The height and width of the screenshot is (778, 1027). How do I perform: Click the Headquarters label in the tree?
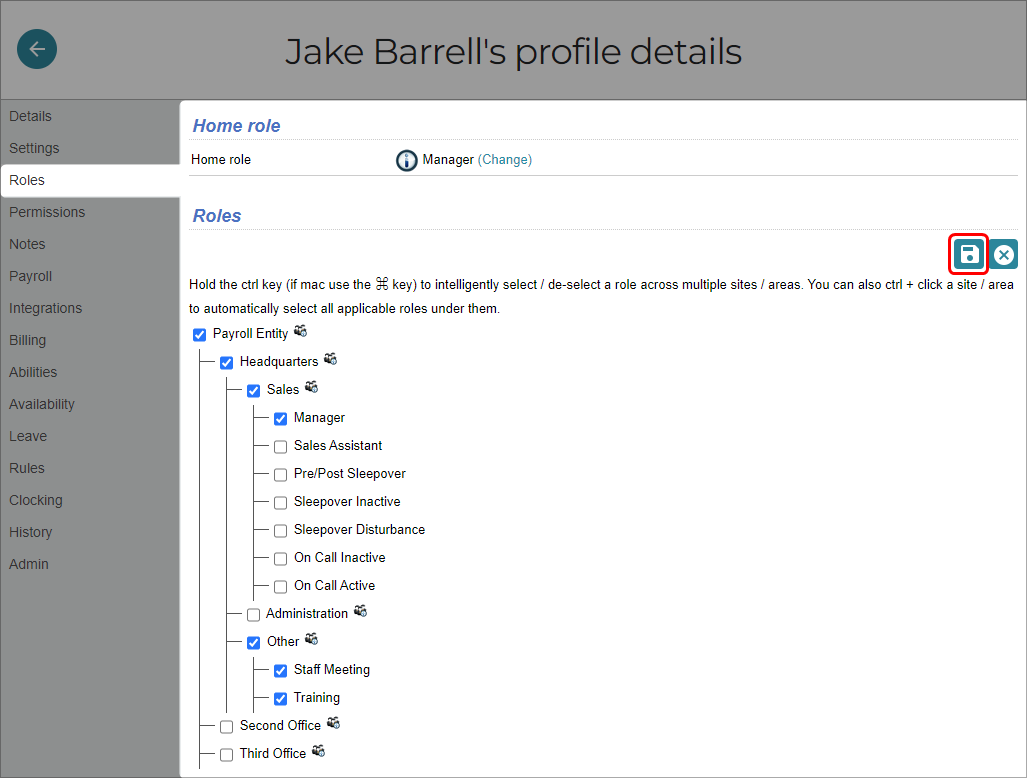click(278, 361)
